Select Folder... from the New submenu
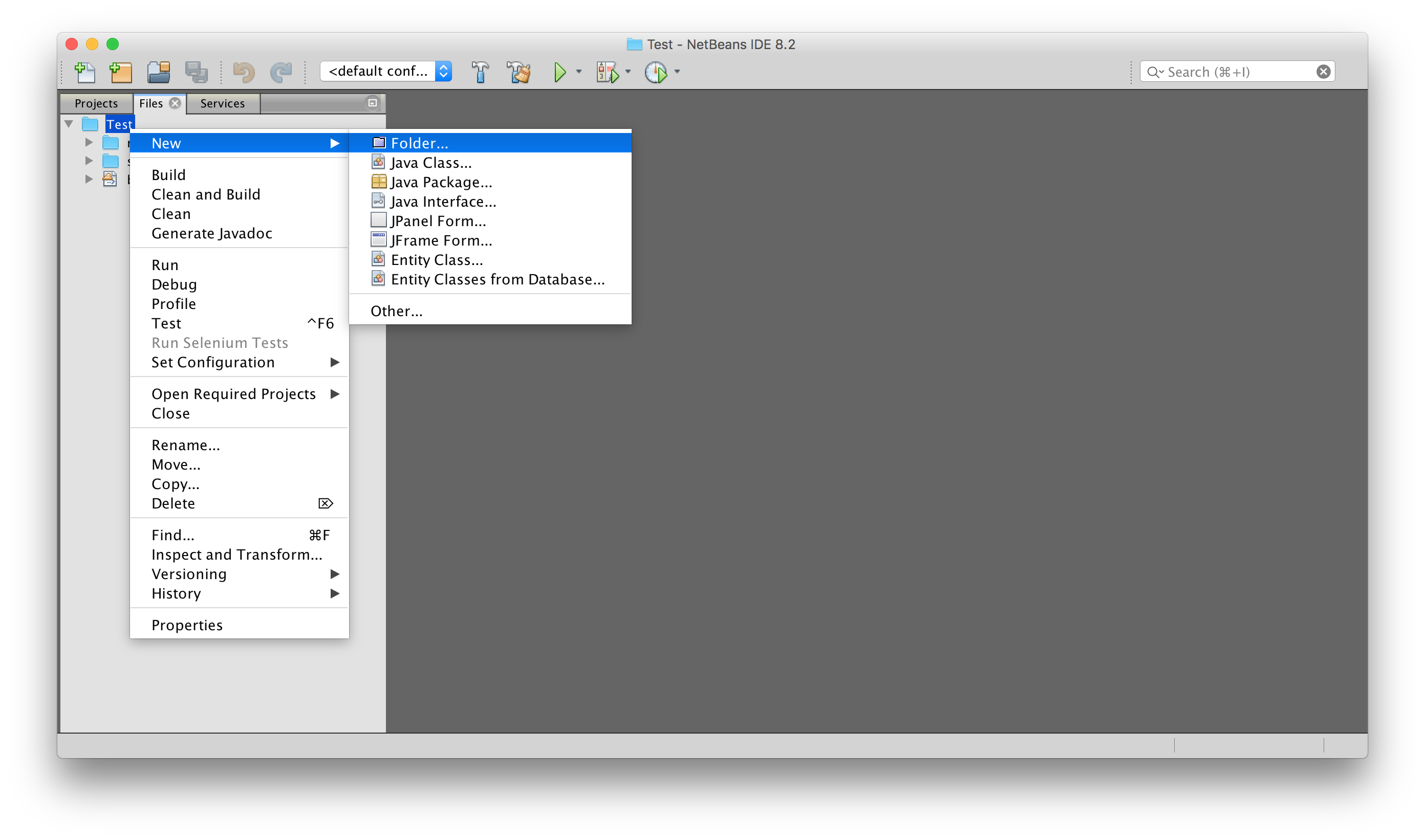The height and width of the screenshot is (840, 1425). coord(490,143)
